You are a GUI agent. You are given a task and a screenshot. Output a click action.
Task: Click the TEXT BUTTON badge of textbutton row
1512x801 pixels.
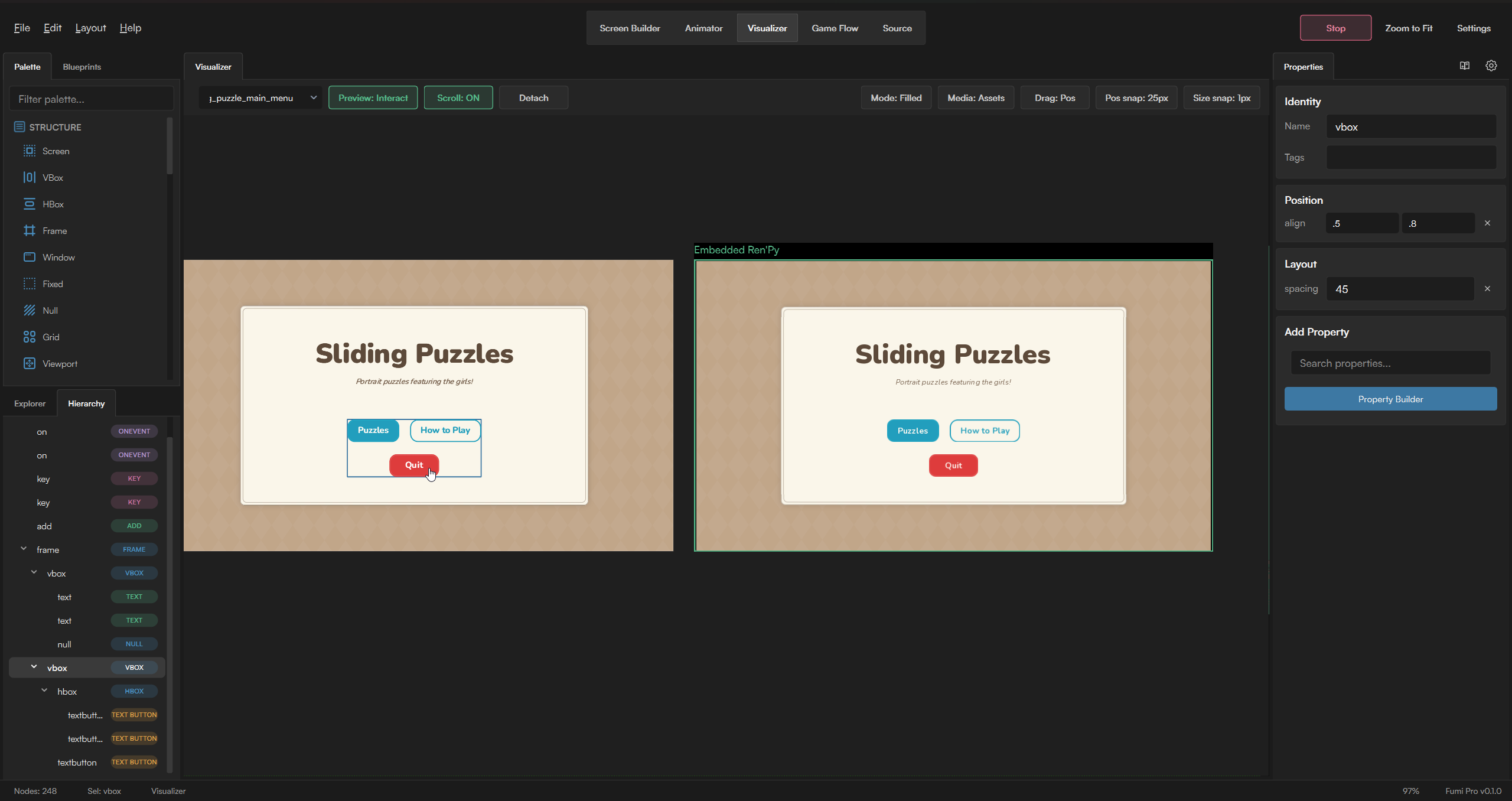click(x=134, y=762)
